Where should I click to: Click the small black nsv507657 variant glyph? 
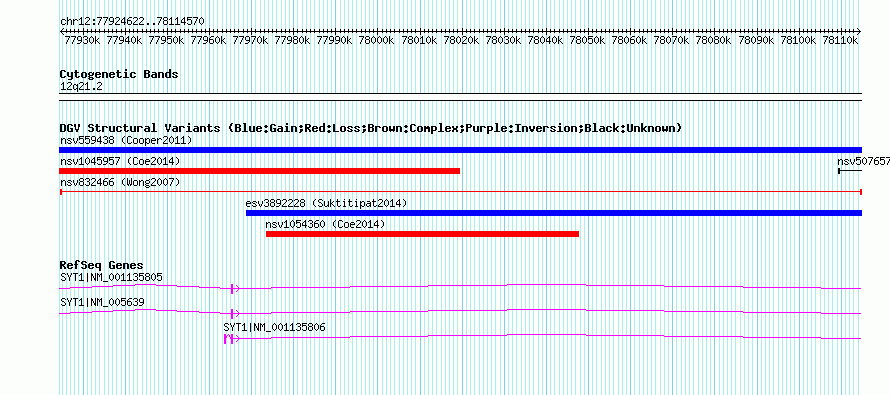[850, 171]
